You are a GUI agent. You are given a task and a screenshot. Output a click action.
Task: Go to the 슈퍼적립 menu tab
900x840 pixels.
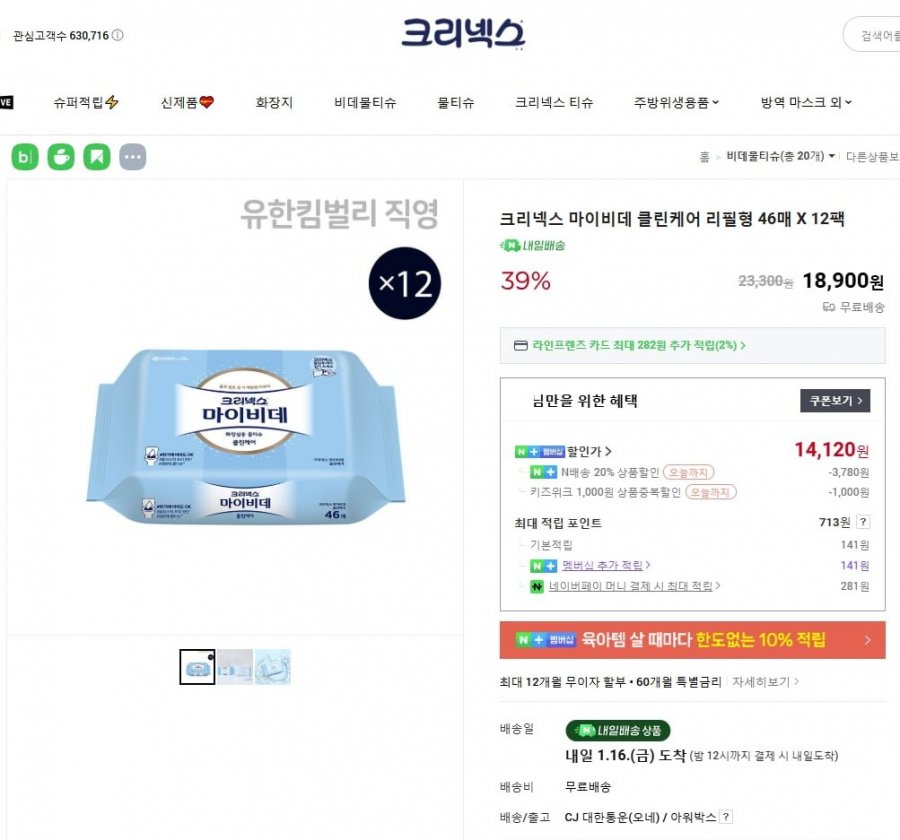[x=86, y=102]
